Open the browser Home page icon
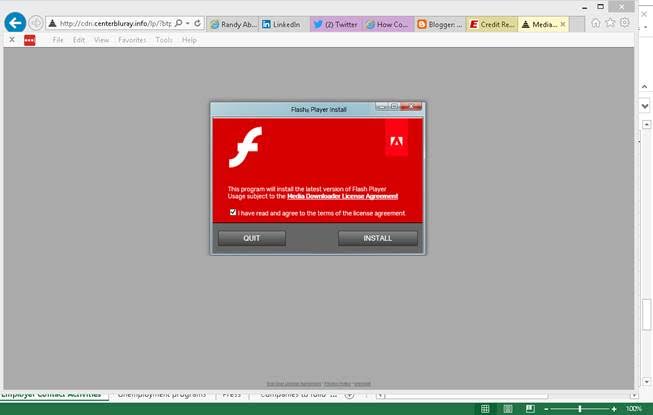 point(596,23)
